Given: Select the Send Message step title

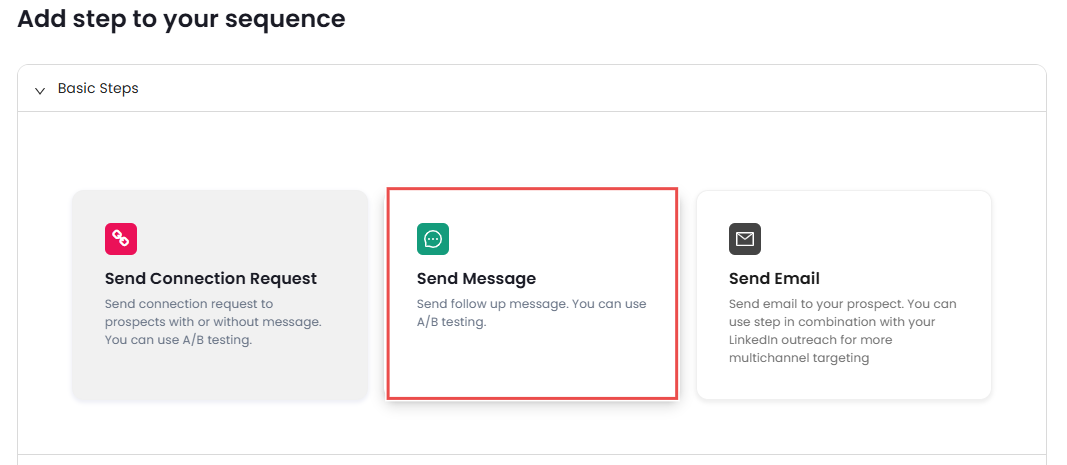Looking at the screenshot, I should (476, 278).
